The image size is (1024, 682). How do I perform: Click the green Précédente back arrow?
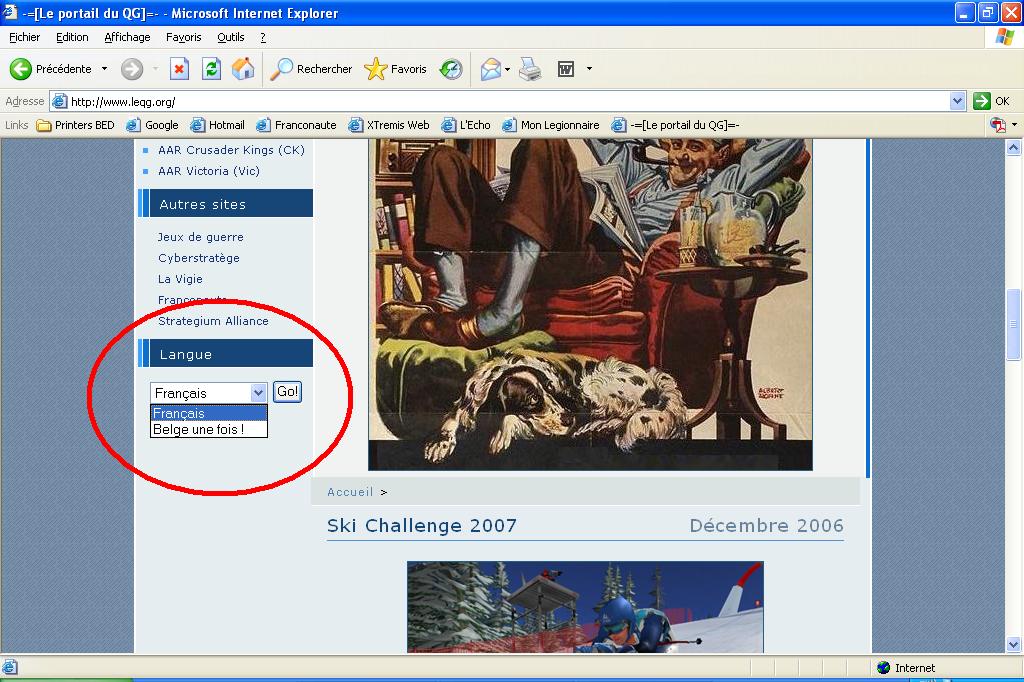pyautogui.click(x=21, y=69)
